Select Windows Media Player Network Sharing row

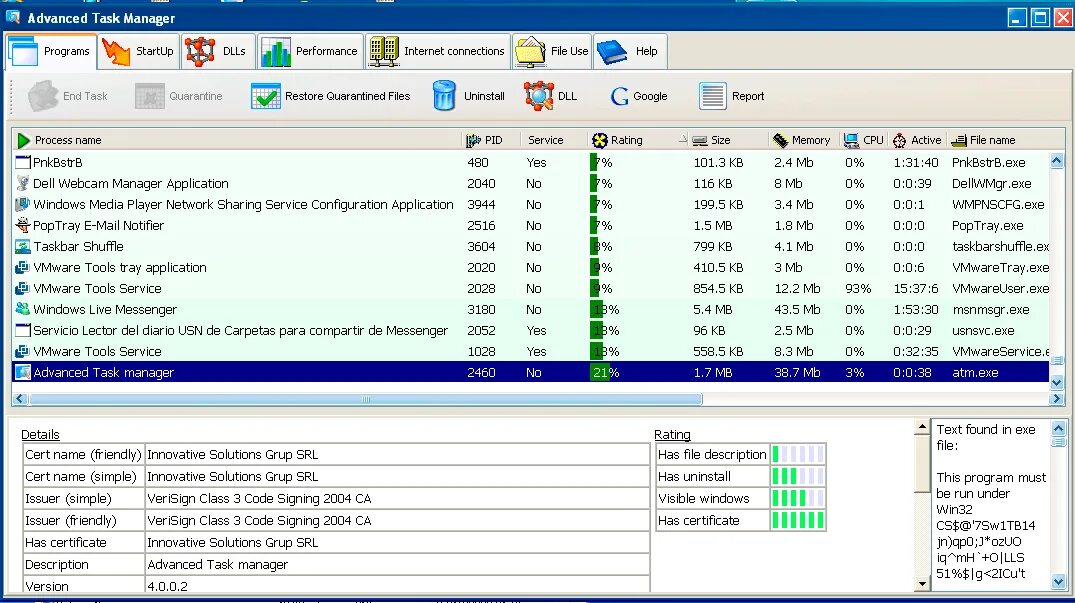(x=531, y=204)
